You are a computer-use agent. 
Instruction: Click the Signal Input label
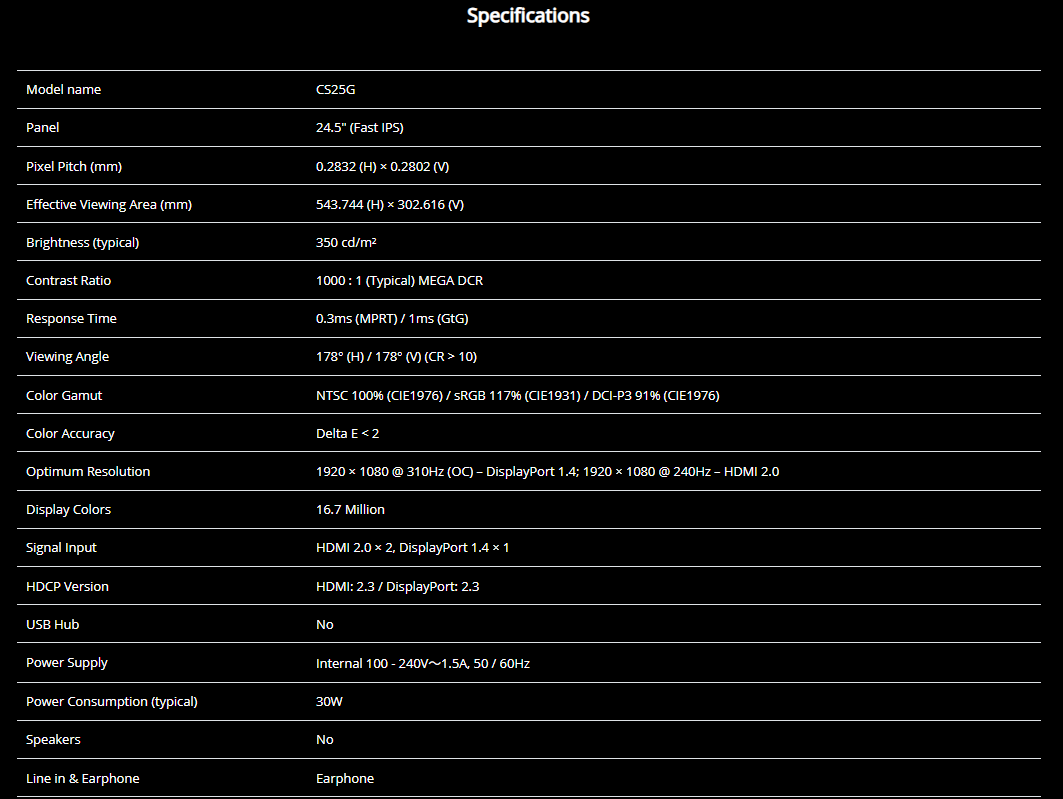[x=61, y=548]
